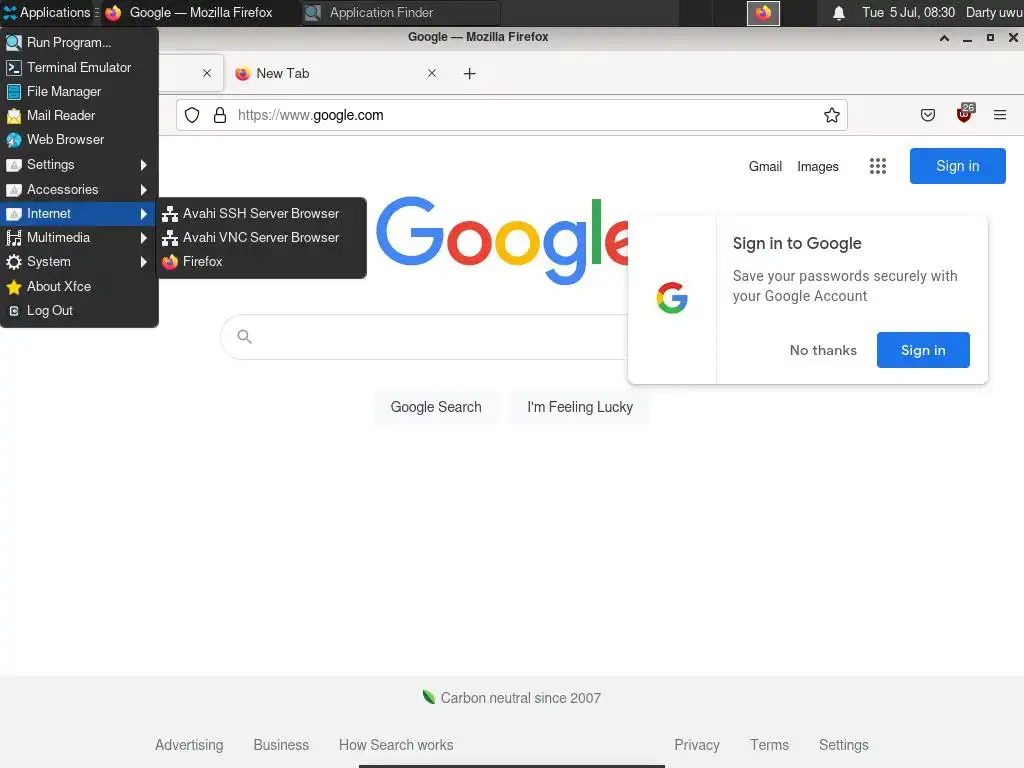Viewport: 1024px width, 768px height.
Task: Open the footer Settings link
Action: [844, 745]
